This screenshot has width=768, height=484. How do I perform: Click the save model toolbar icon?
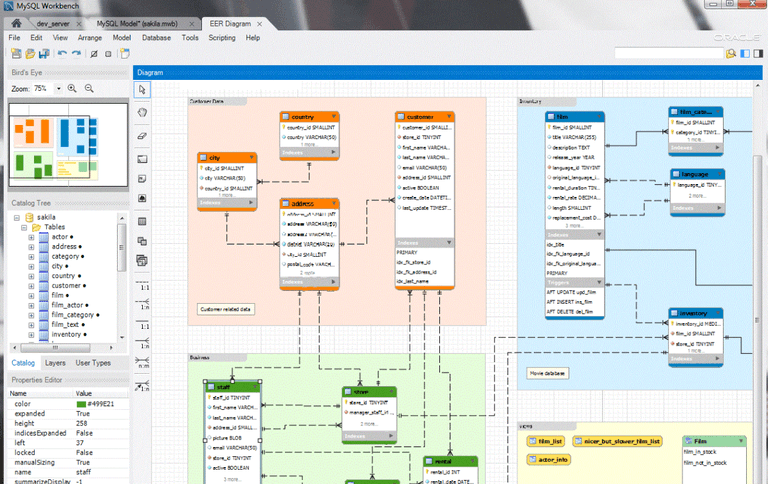coord(44,53)
